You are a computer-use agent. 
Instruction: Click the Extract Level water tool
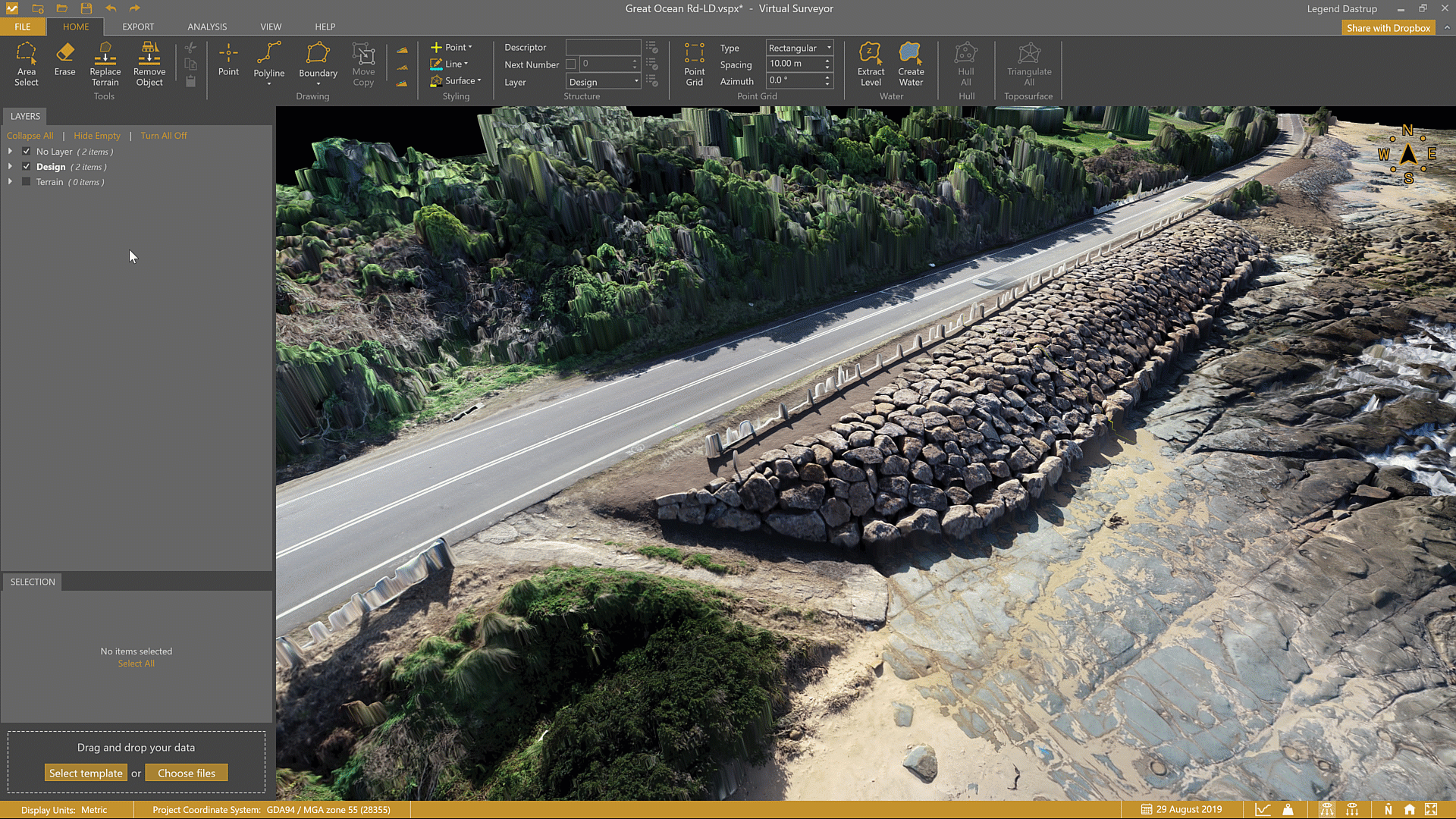(871, 64)
